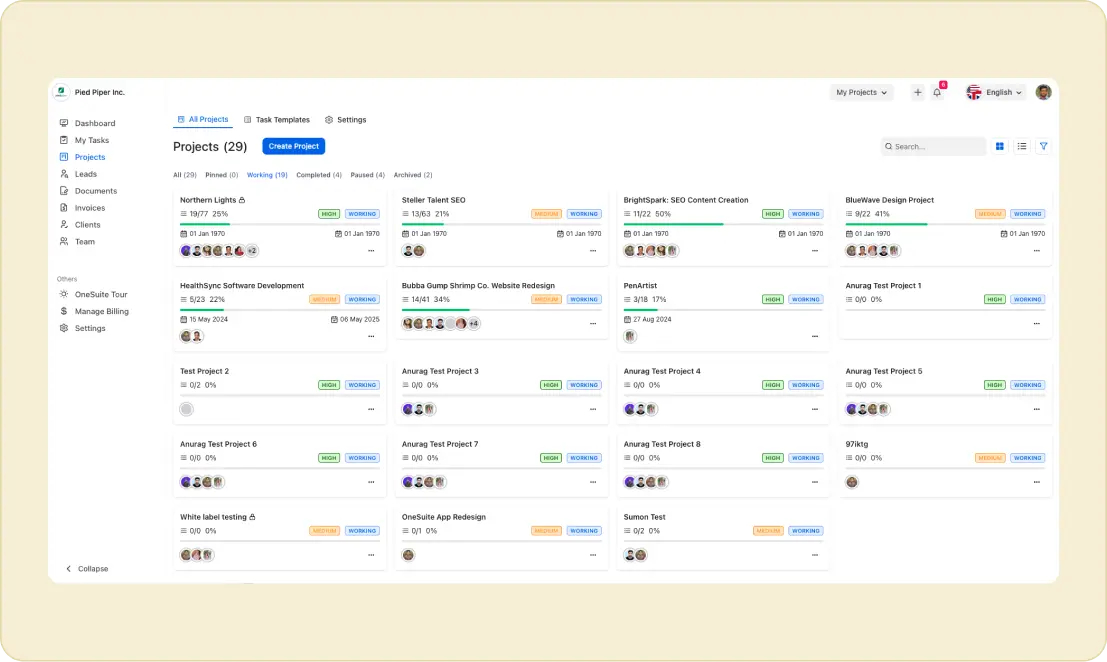Filter by Working (19) projects

(267, 175)
